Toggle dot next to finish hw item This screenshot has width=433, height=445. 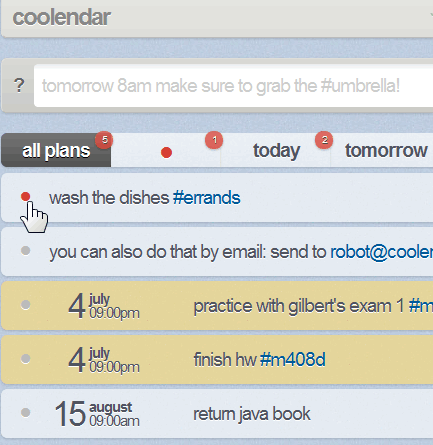pos(25,359)
